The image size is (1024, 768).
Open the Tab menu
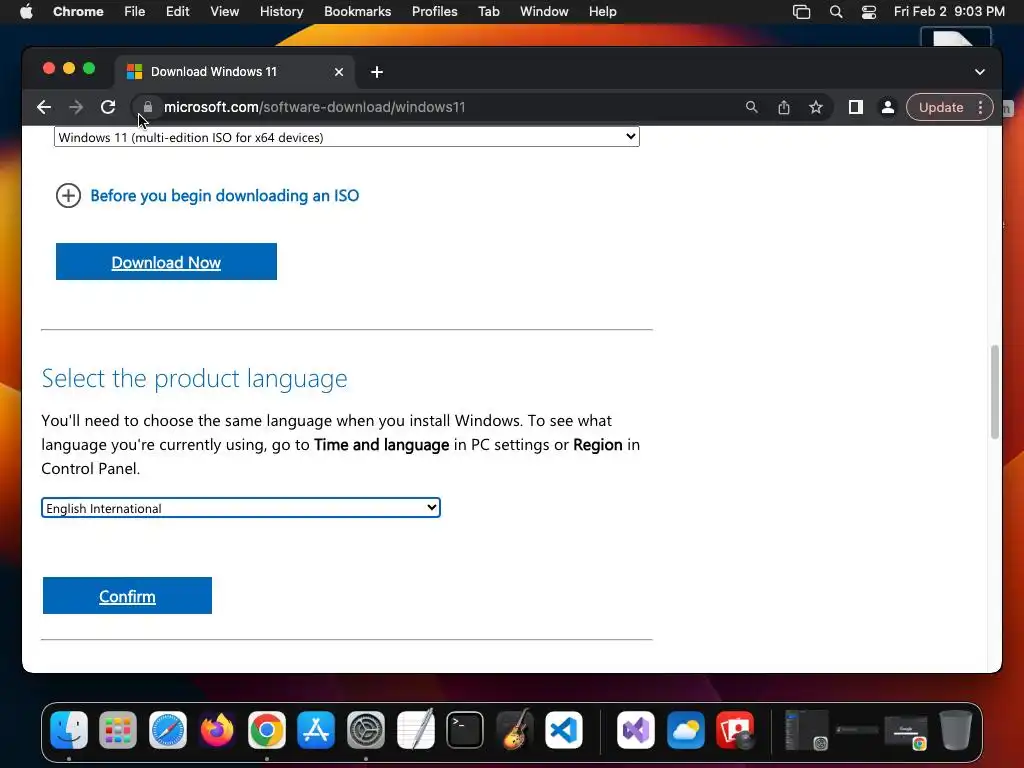[x=488, y=12]
